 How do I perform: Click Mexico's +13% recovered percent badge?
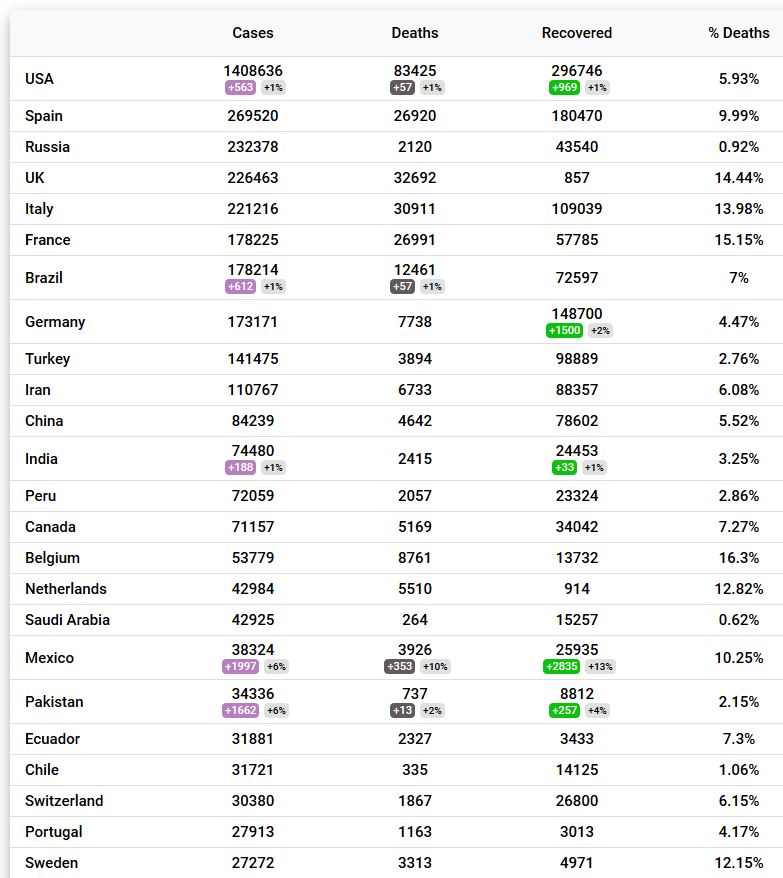tap(600, 666)
